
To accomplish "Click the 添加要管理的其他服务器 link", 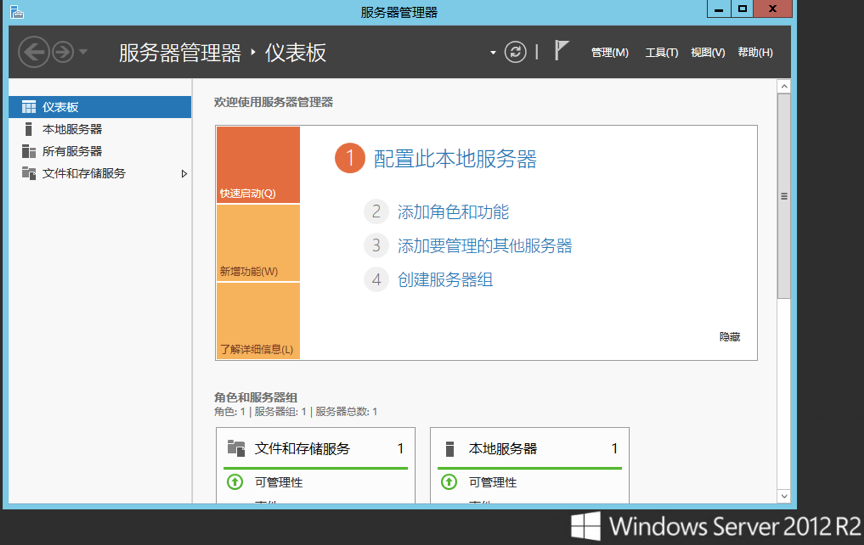I will [x=485, y=245].
